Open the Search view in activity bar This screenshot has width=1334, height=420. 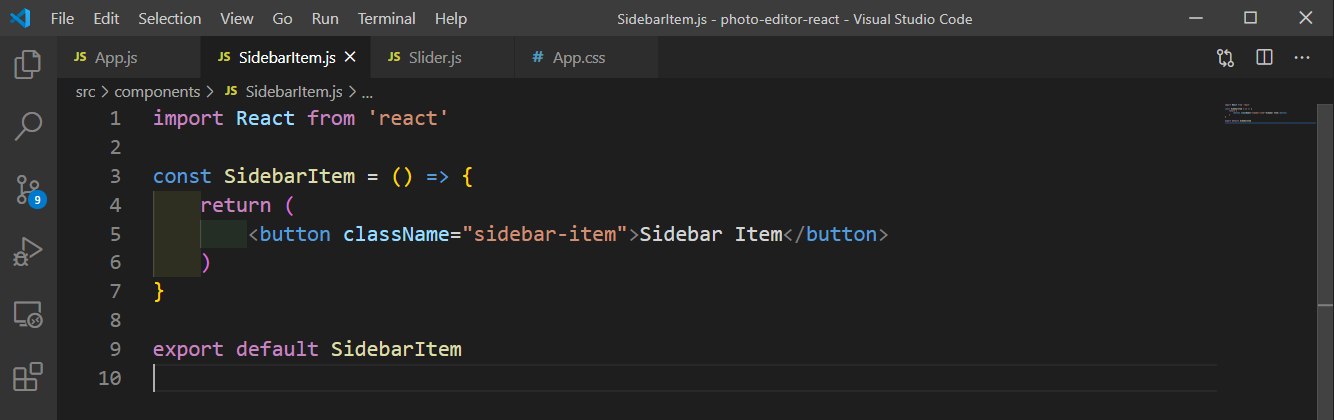pyautogui.click(x=28, y=126)
